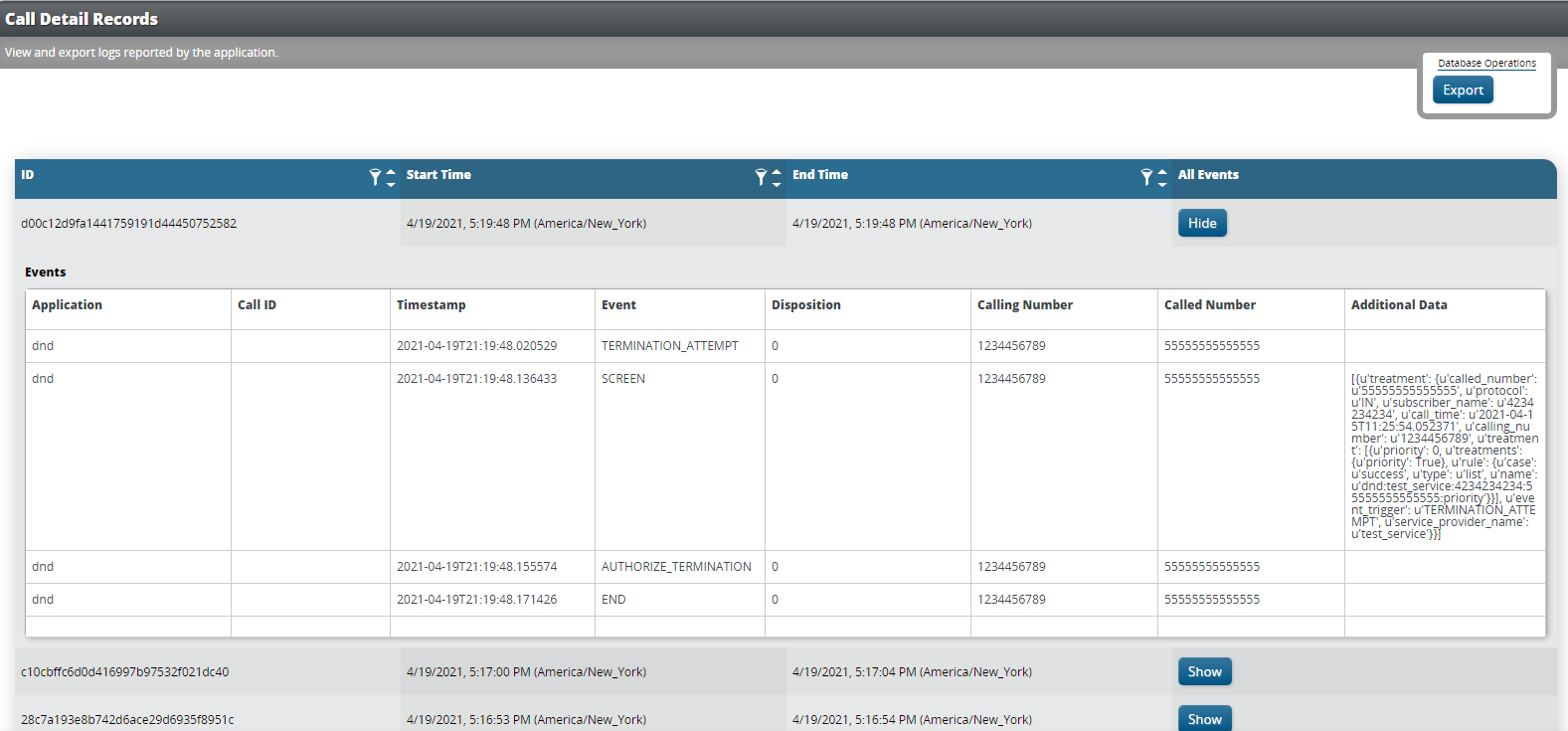Click the Start Time column header label
Image resolution: width=1568 pixels, height=731 pixels.
tap(438, 174)
